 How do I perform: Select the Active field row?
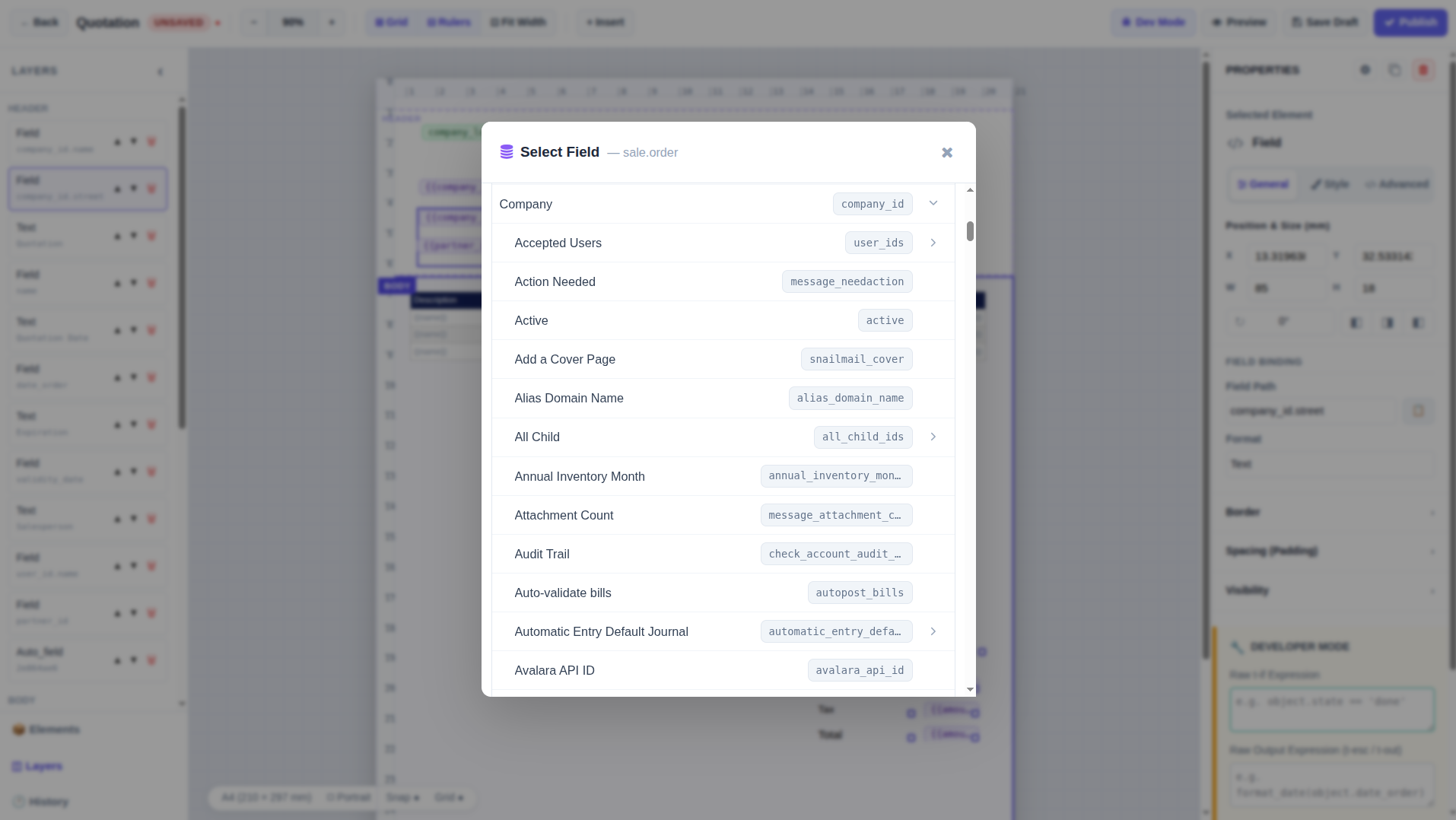[x=723, y=320]
